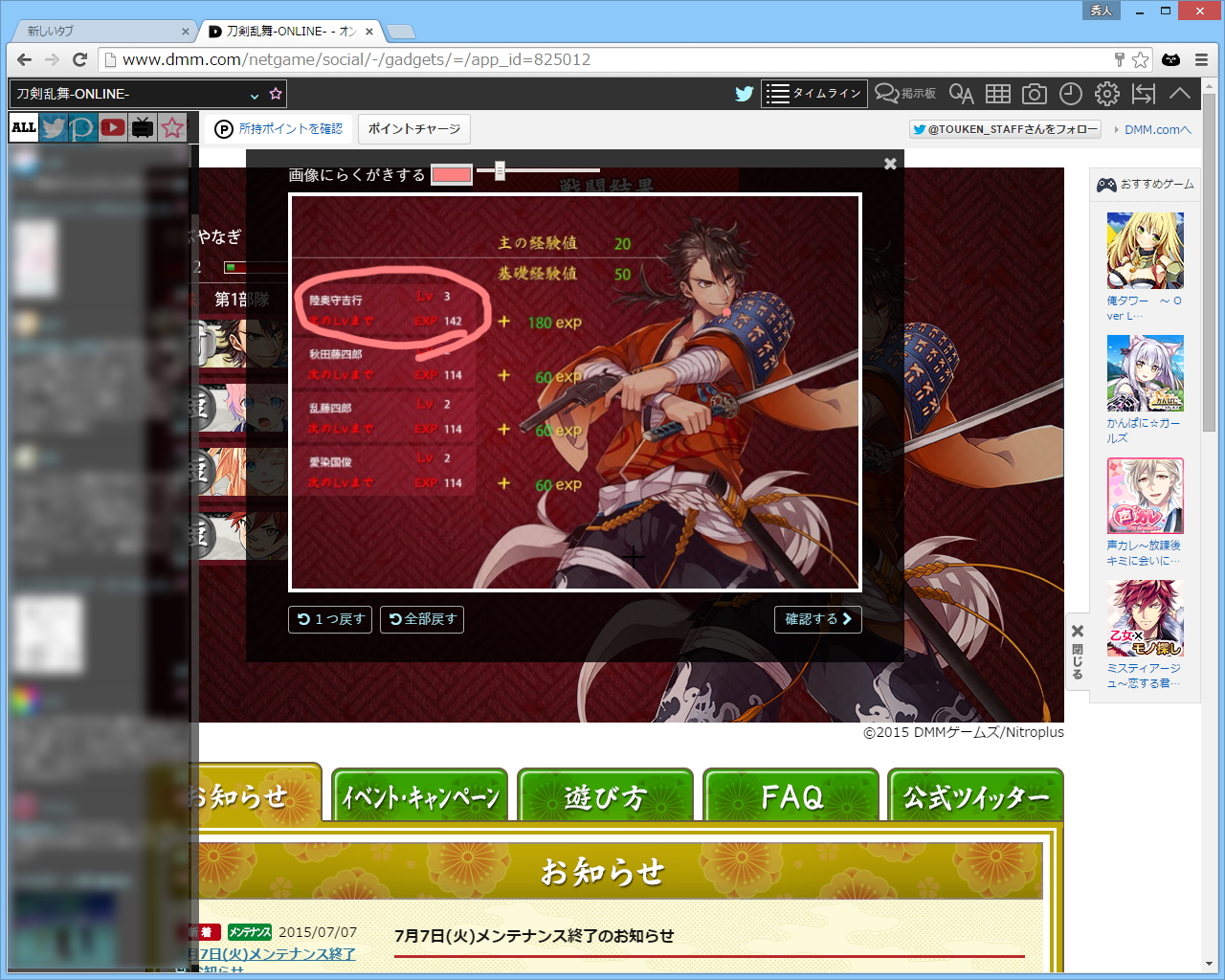Open the DMM.com link
The image size is (1225, 980).
pos(1157,129)
